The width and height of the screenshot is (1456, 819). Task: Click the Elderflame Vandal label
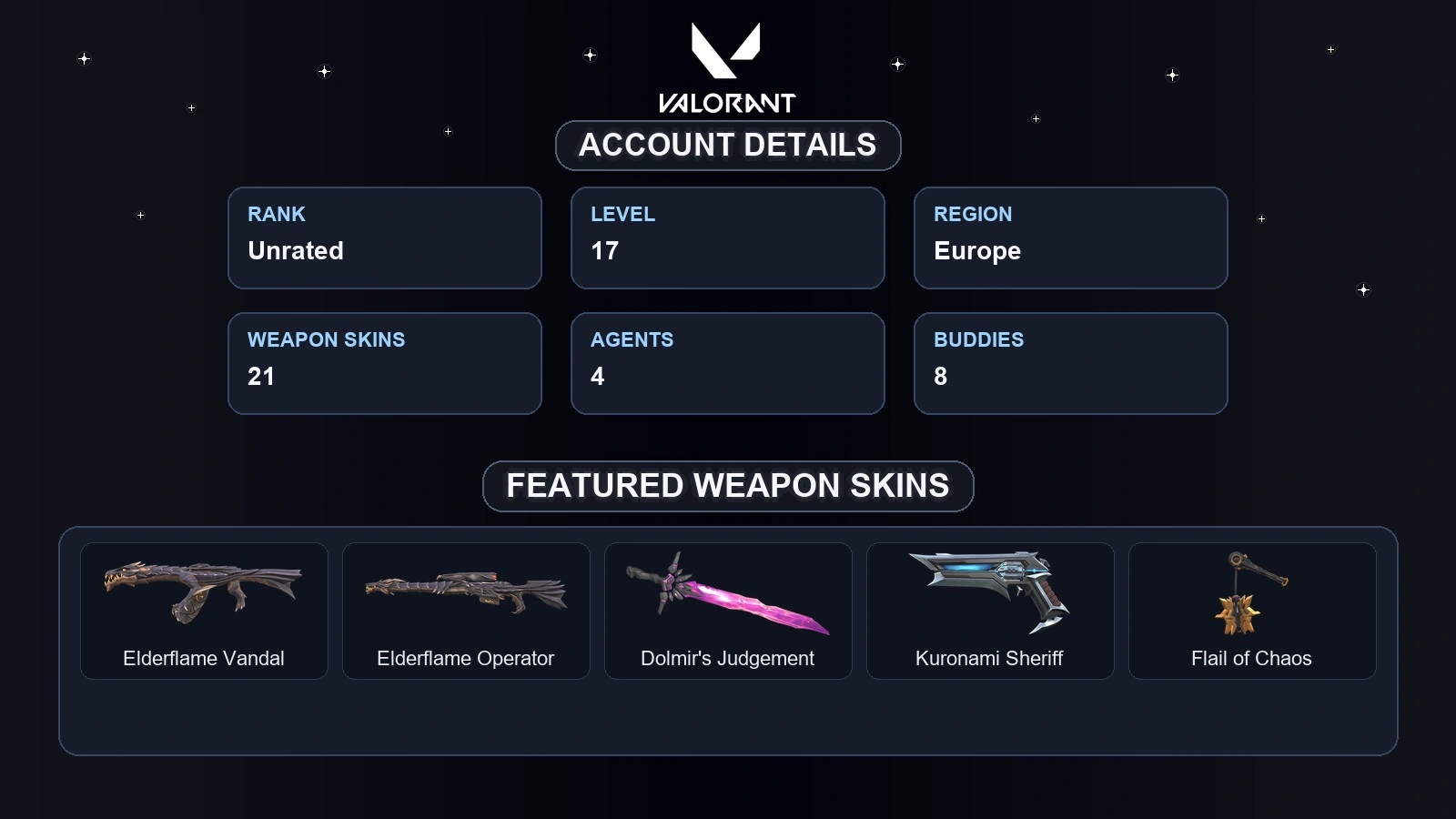coord(204,658)
